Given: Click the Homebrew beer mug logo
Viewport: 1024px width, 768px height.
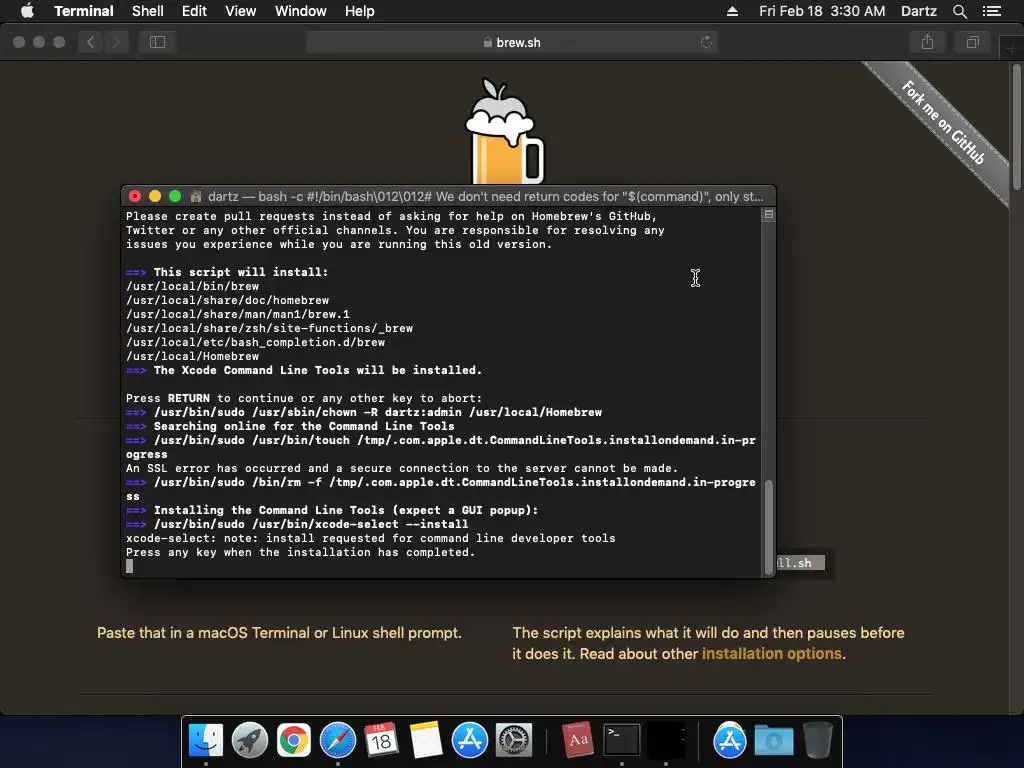Looking at the screenshot, I should pos(504,131).
